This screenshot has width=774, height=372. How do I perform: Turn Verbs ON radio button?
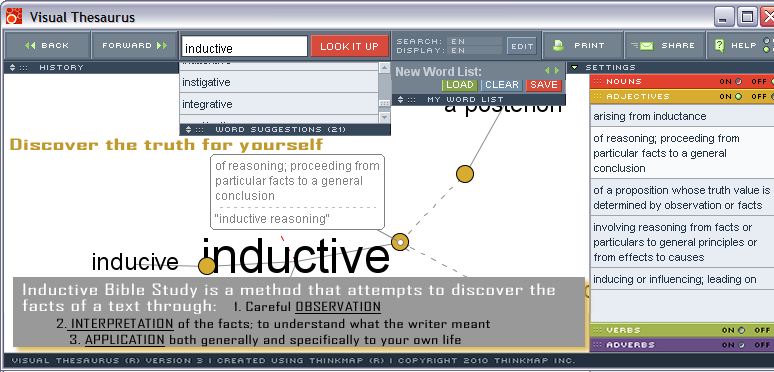[x=741, y=330]
